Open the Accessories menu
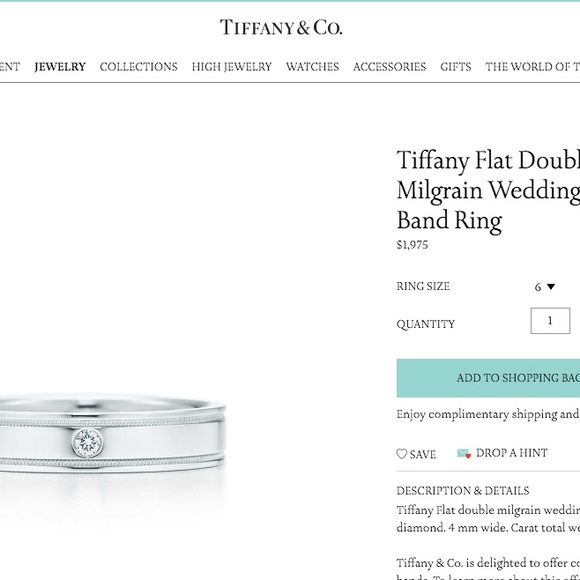Screen dimensions: 580x580 390,67
